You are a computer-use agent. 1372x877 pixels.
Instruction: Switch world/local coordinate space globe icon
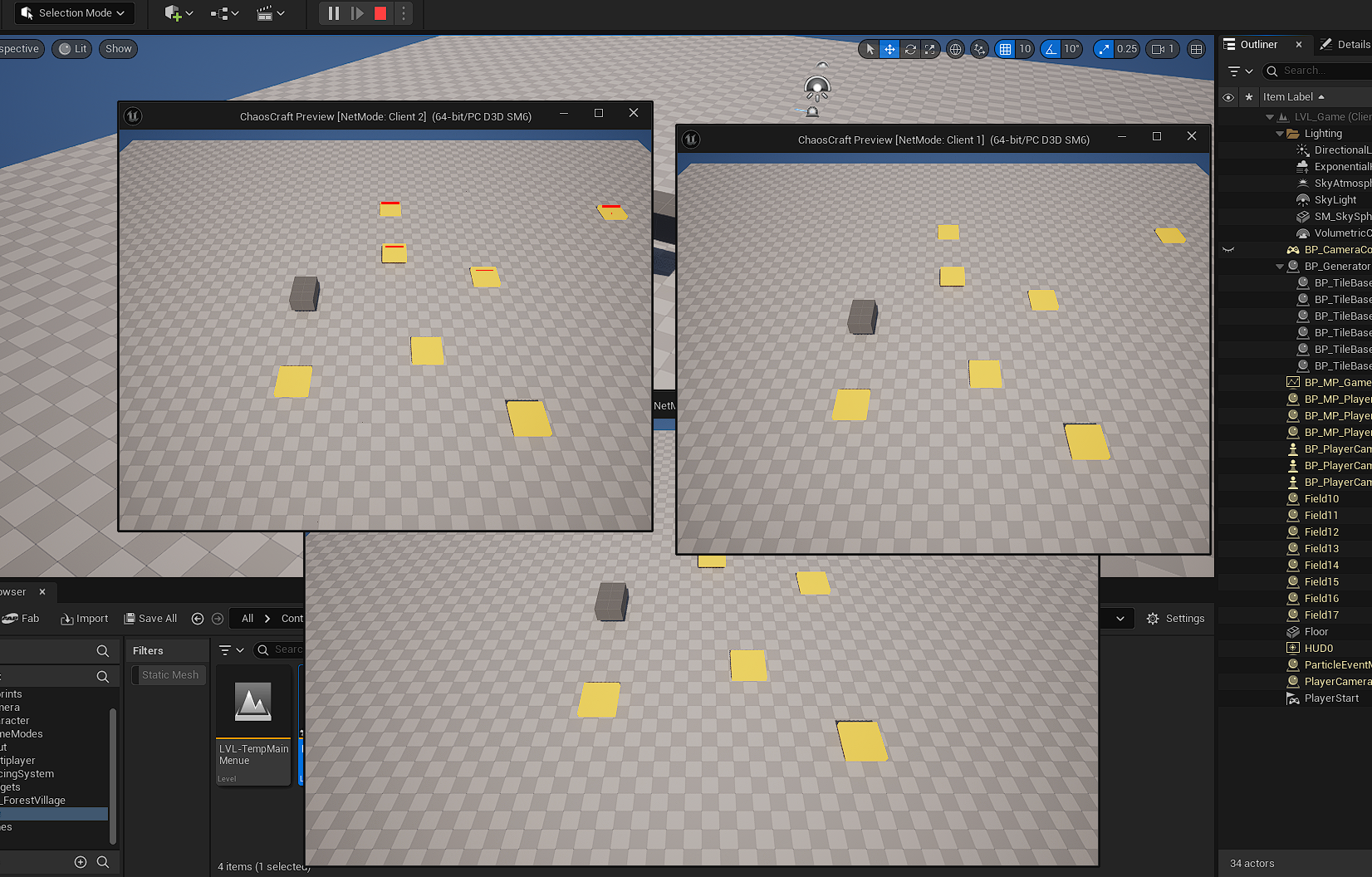pyautogui.click(x=956, y=49)
